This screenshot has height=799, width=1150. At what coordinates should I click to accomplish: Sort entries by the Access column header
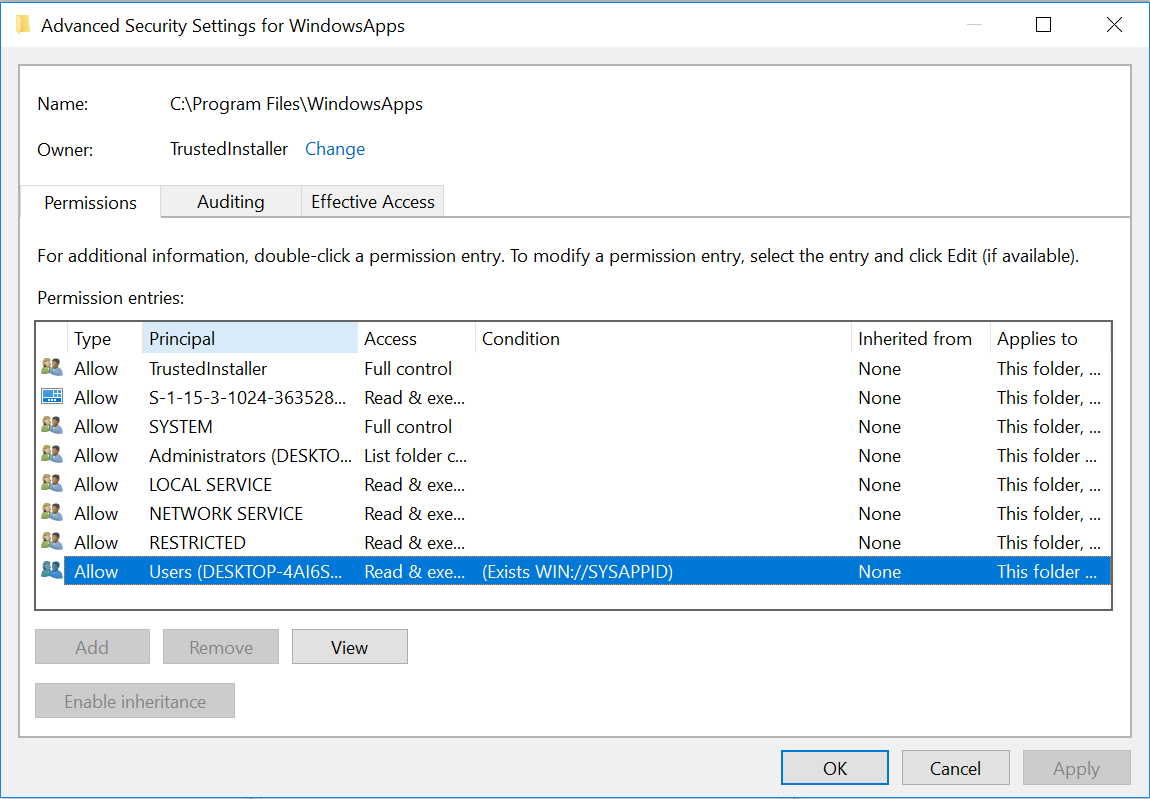(x=415, y=339)
